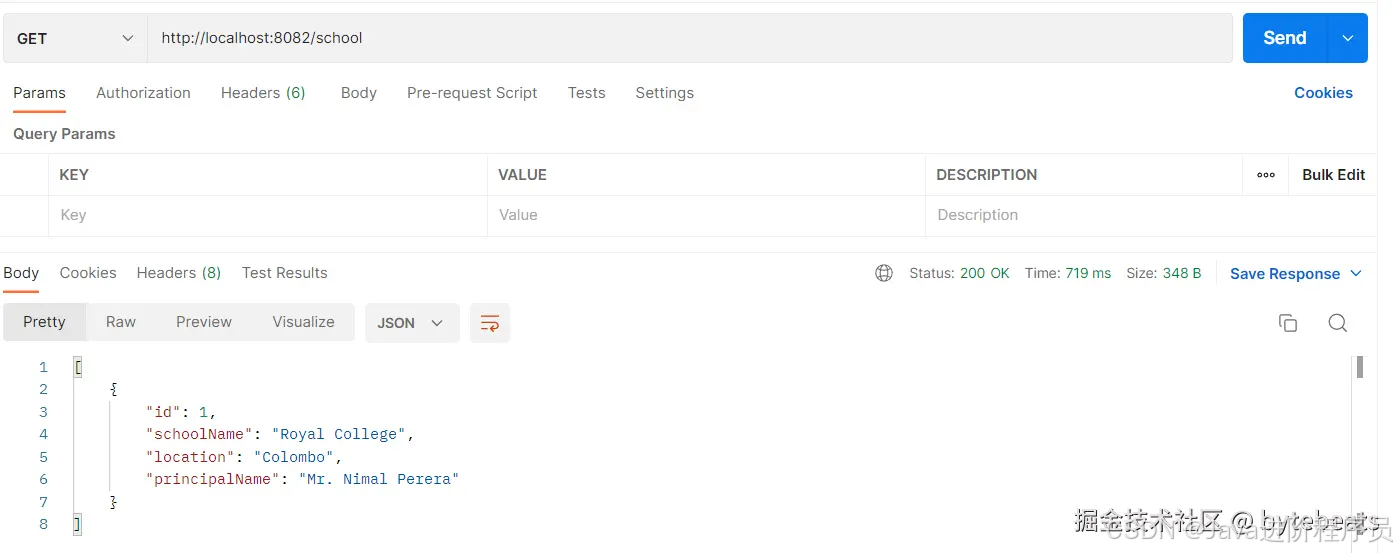Open the Cookies link
The image size is (1397, 553).
1323,93
